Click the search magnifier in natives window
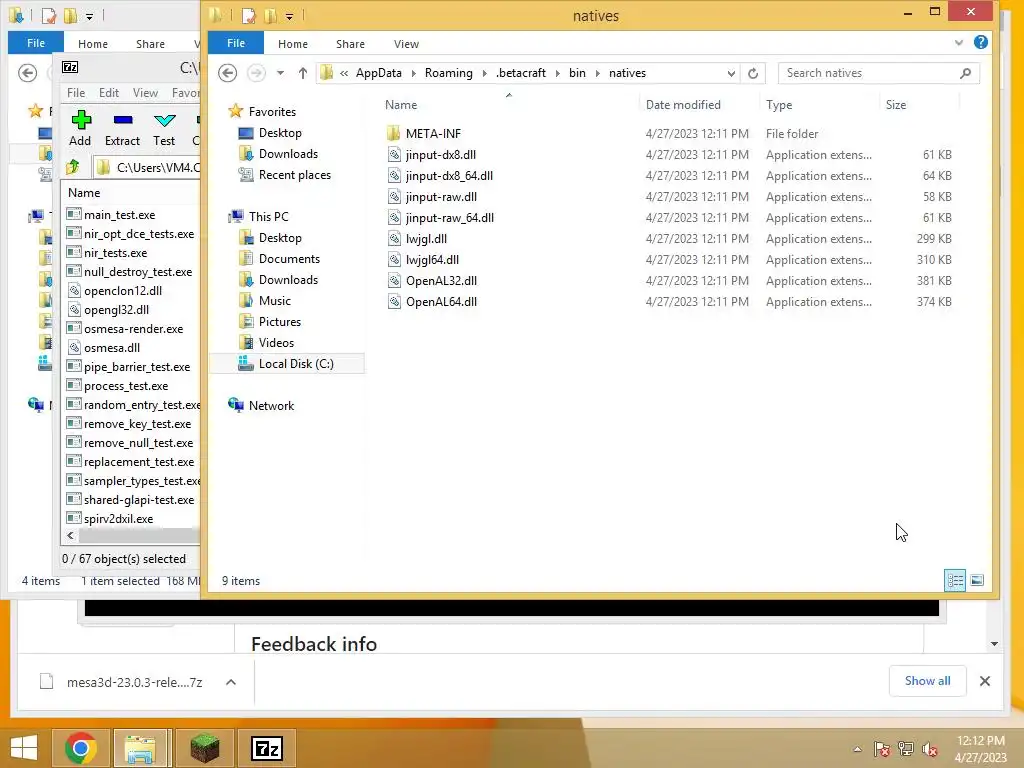This screenshot has width=1024, height=768. click(x=965, y=73)
